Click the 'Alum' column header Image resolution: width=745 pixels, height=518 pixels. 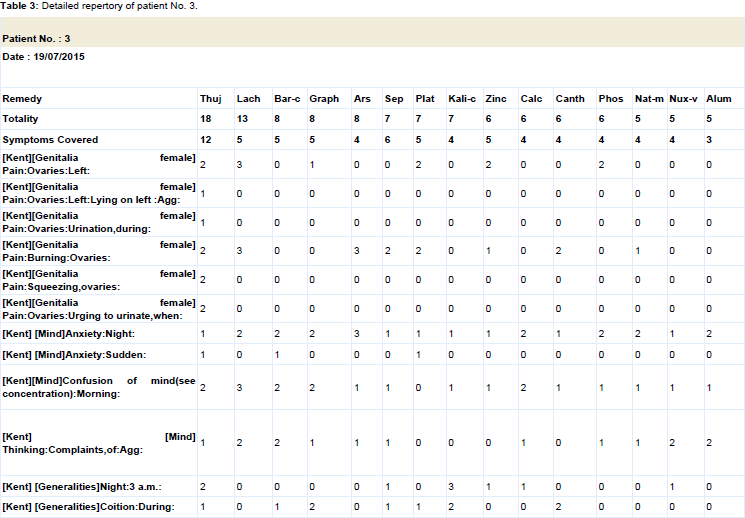719,99
